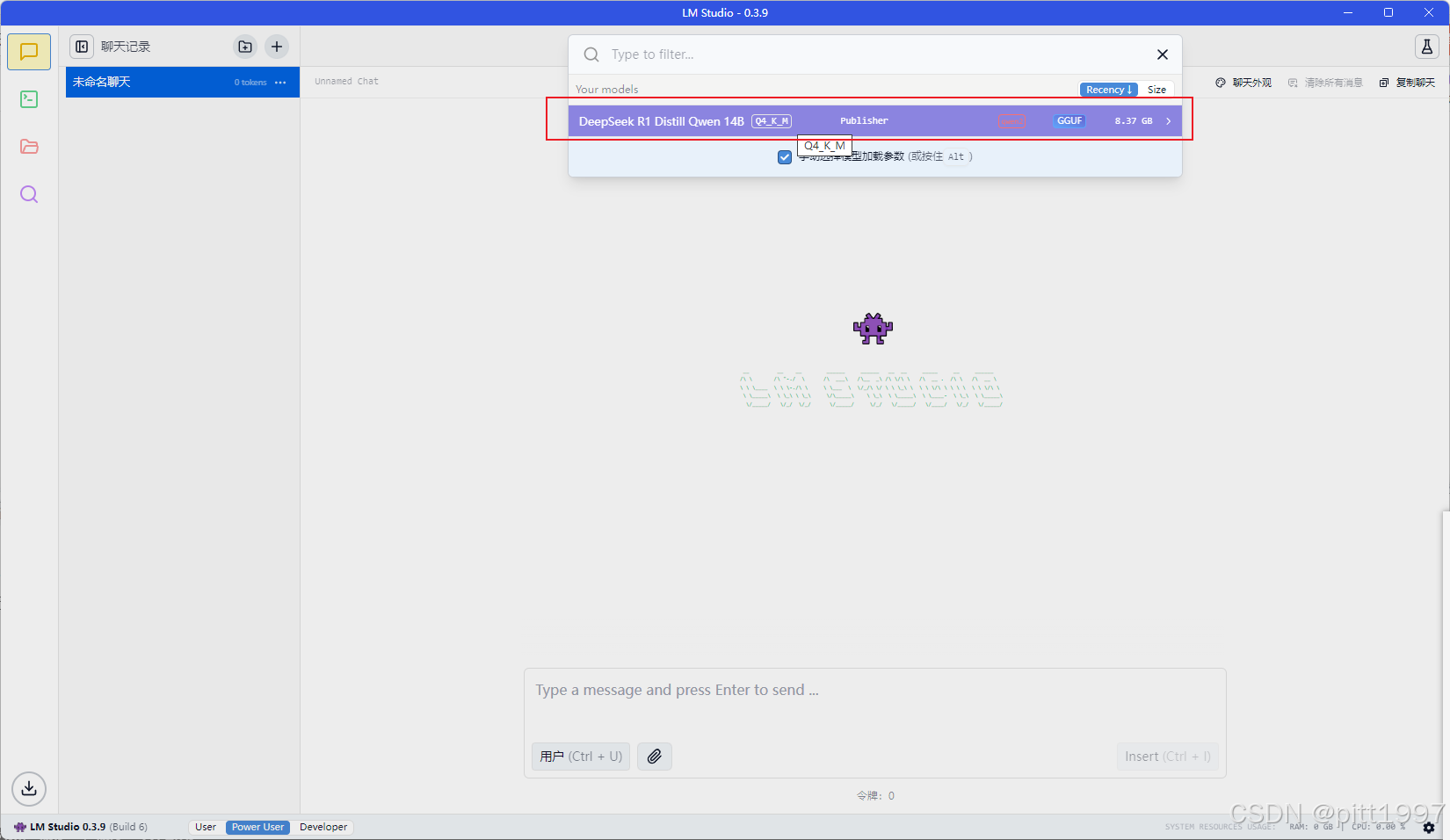Open the options menu for 未命名聊天
This screenshot has height=840, width=1450.
[x=280, y=83]
